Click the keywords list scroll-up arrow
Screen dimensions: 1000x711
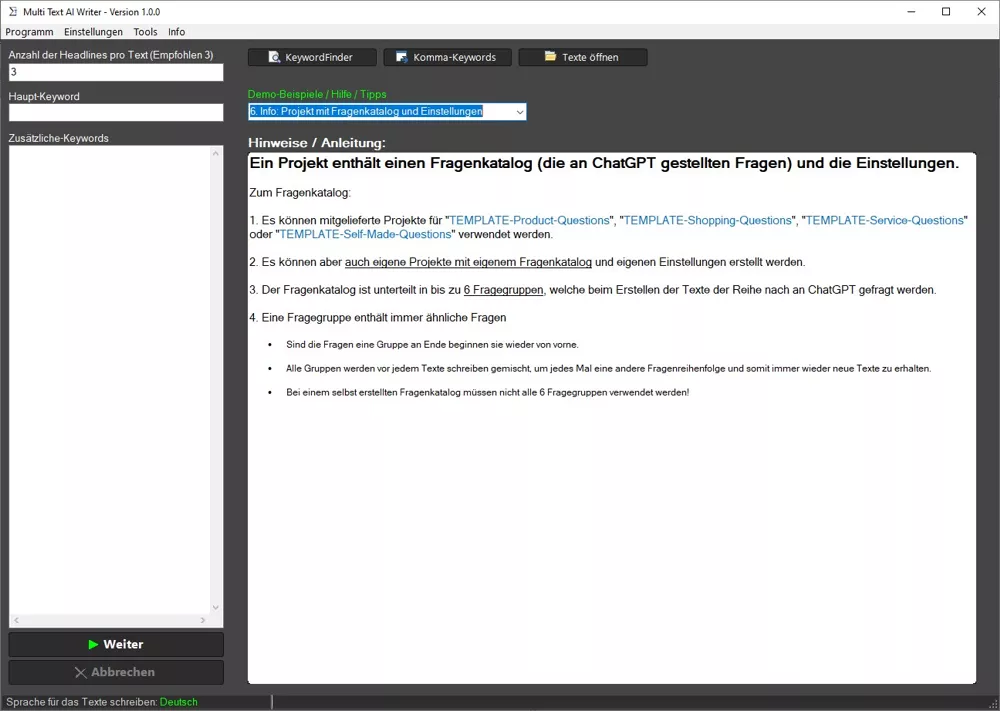(216, 153)
